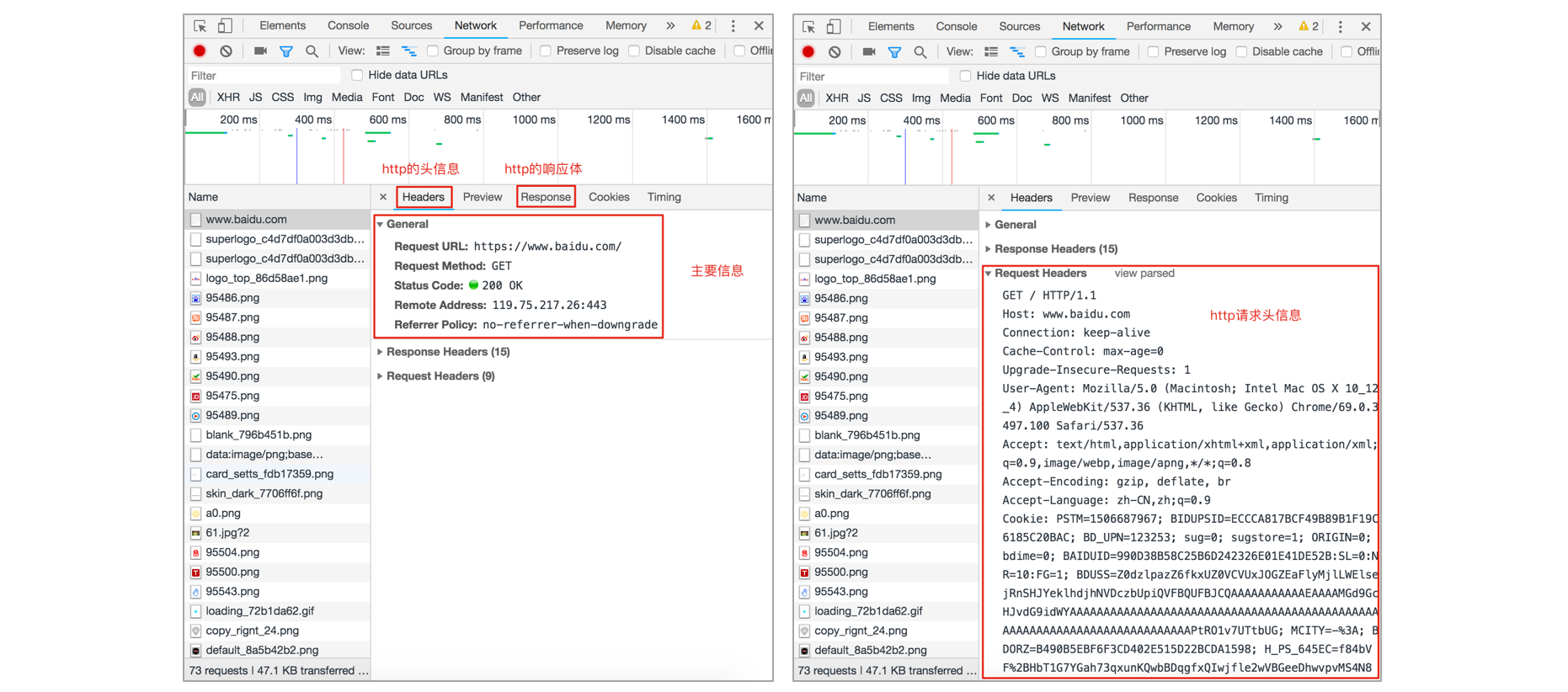
Task: Toggle filter funnel icon in left DevTools
Action: 286,51
